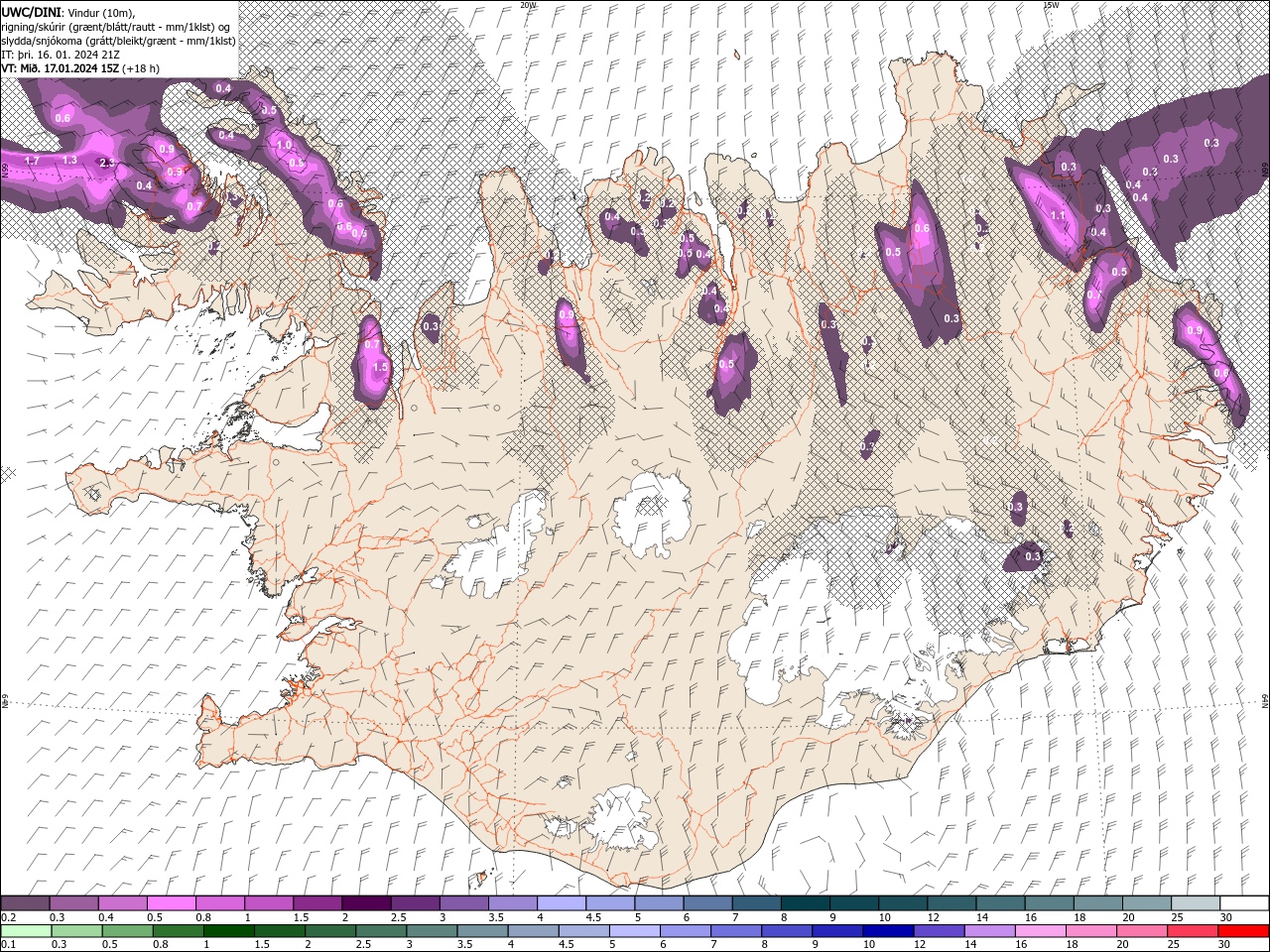Click the '1.1' precipitation label in the northeast
The width and height of the screenshot is (1270, 952).
point(1058,216)
